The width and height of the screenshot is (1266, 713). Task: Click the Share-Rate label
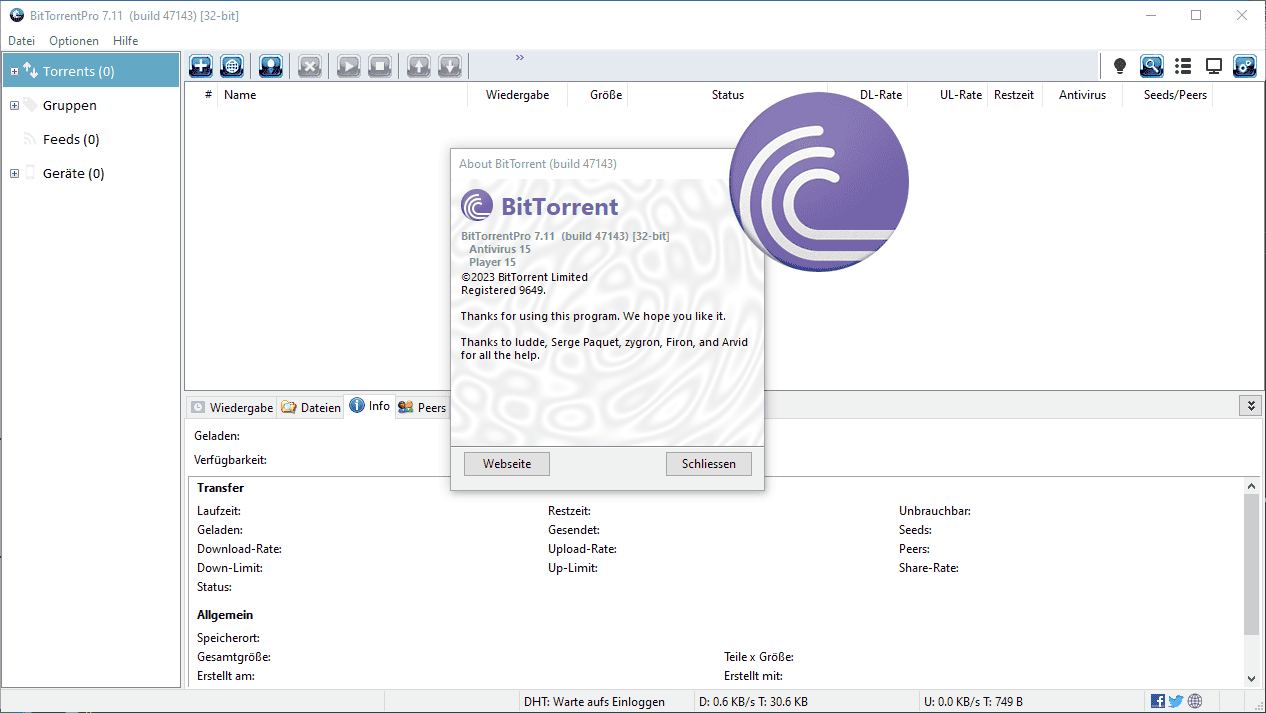click(x=929, y=568)
